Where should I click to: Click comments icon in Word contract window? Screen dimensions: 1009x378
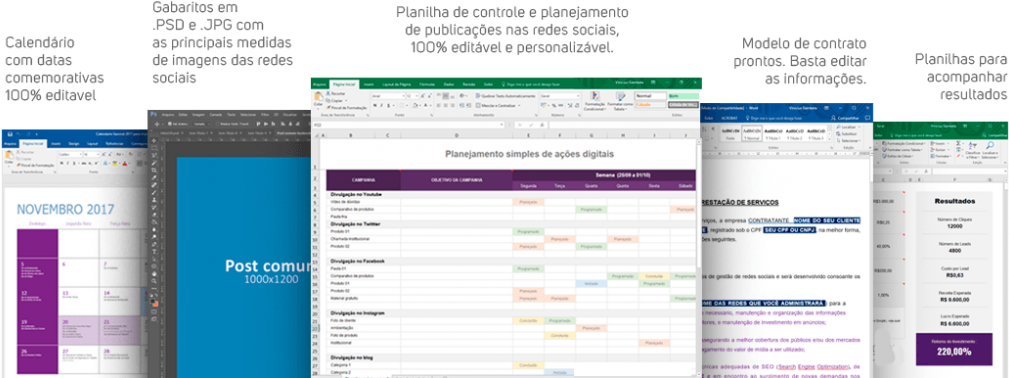click(867, 118)
